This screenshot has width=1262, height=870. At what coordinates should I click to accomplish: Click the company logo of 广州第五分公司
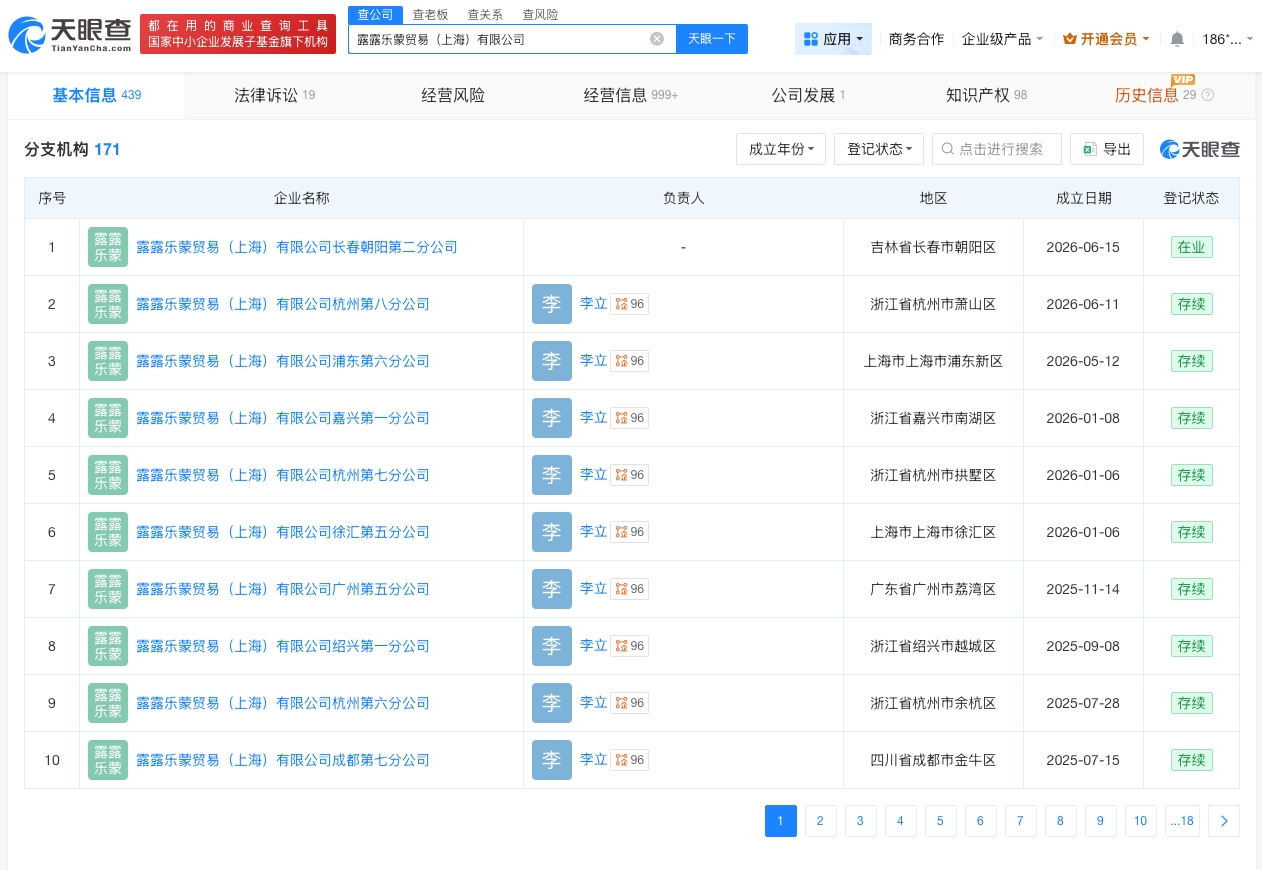pyautogui.click(x=108, y=589)
